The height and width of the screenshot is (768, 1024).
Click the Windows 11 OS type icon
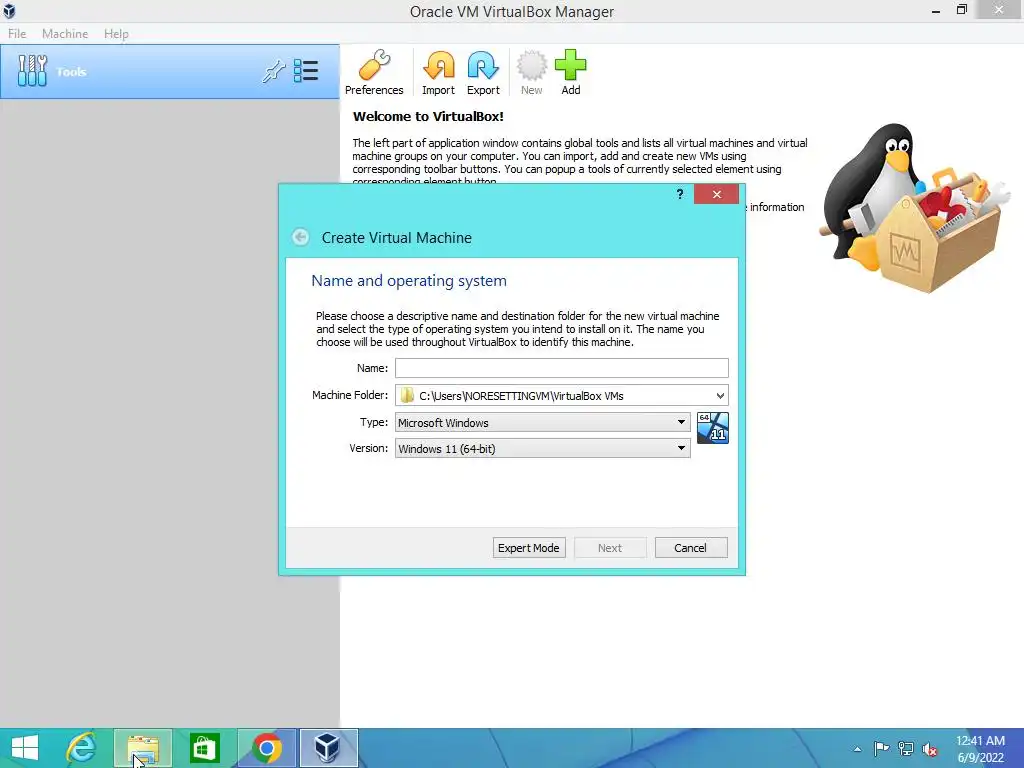[x=712, y=428]
